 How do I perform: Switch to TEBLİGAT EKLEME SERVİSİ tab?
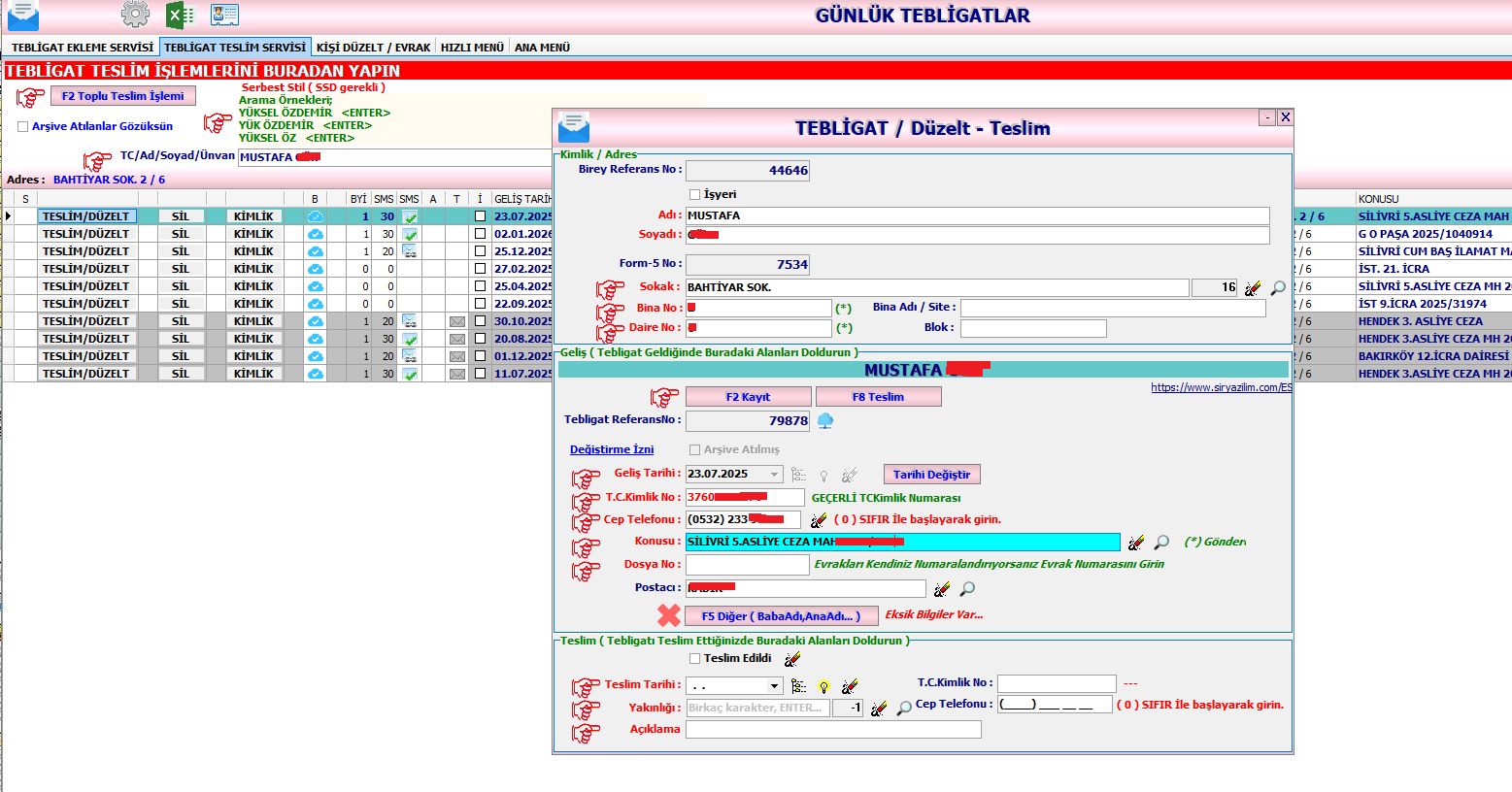(83, 48)
